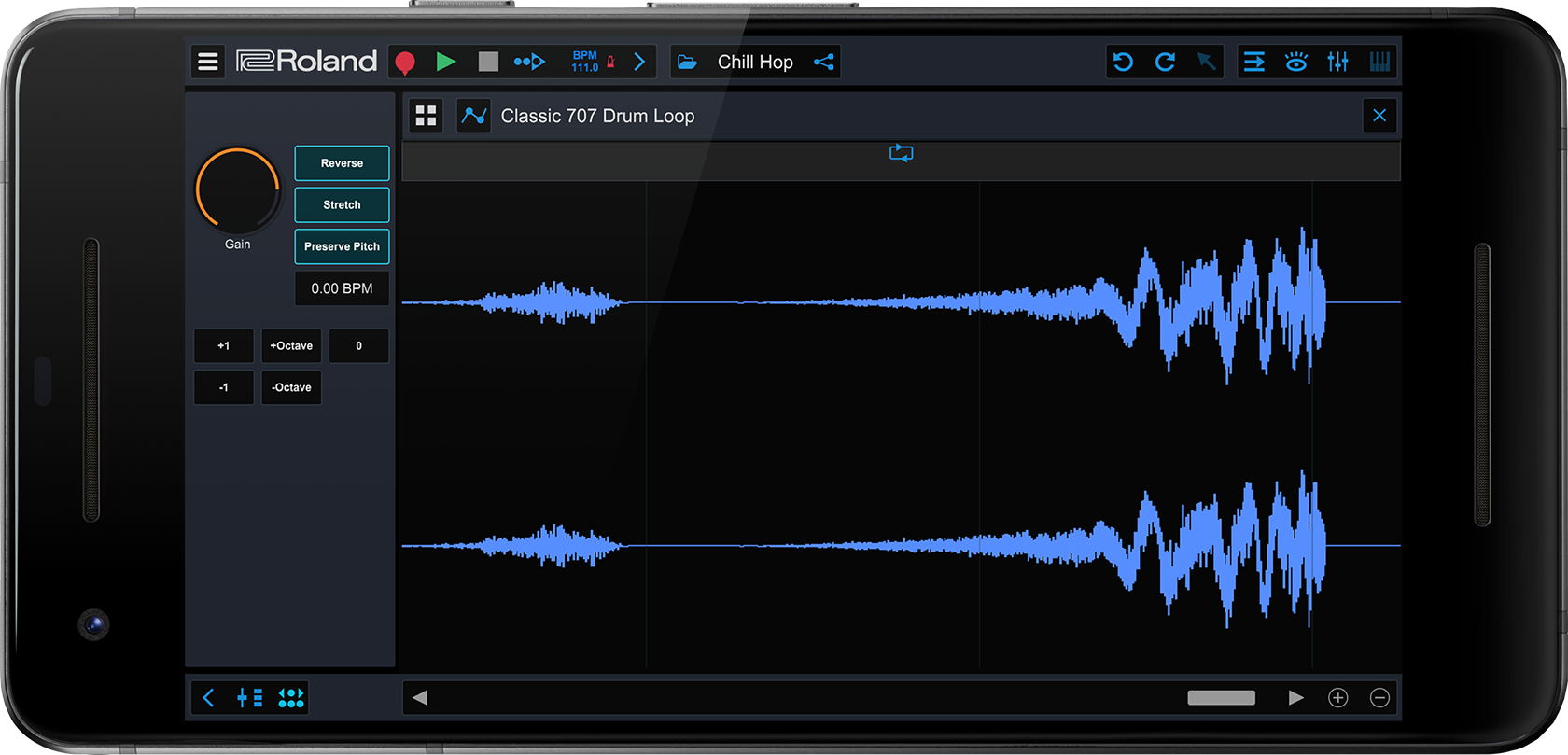Toggle the loop icon above the waveform
This screenshot has height=755, width=1568.
pyautogui.click(x=901, y=152)
